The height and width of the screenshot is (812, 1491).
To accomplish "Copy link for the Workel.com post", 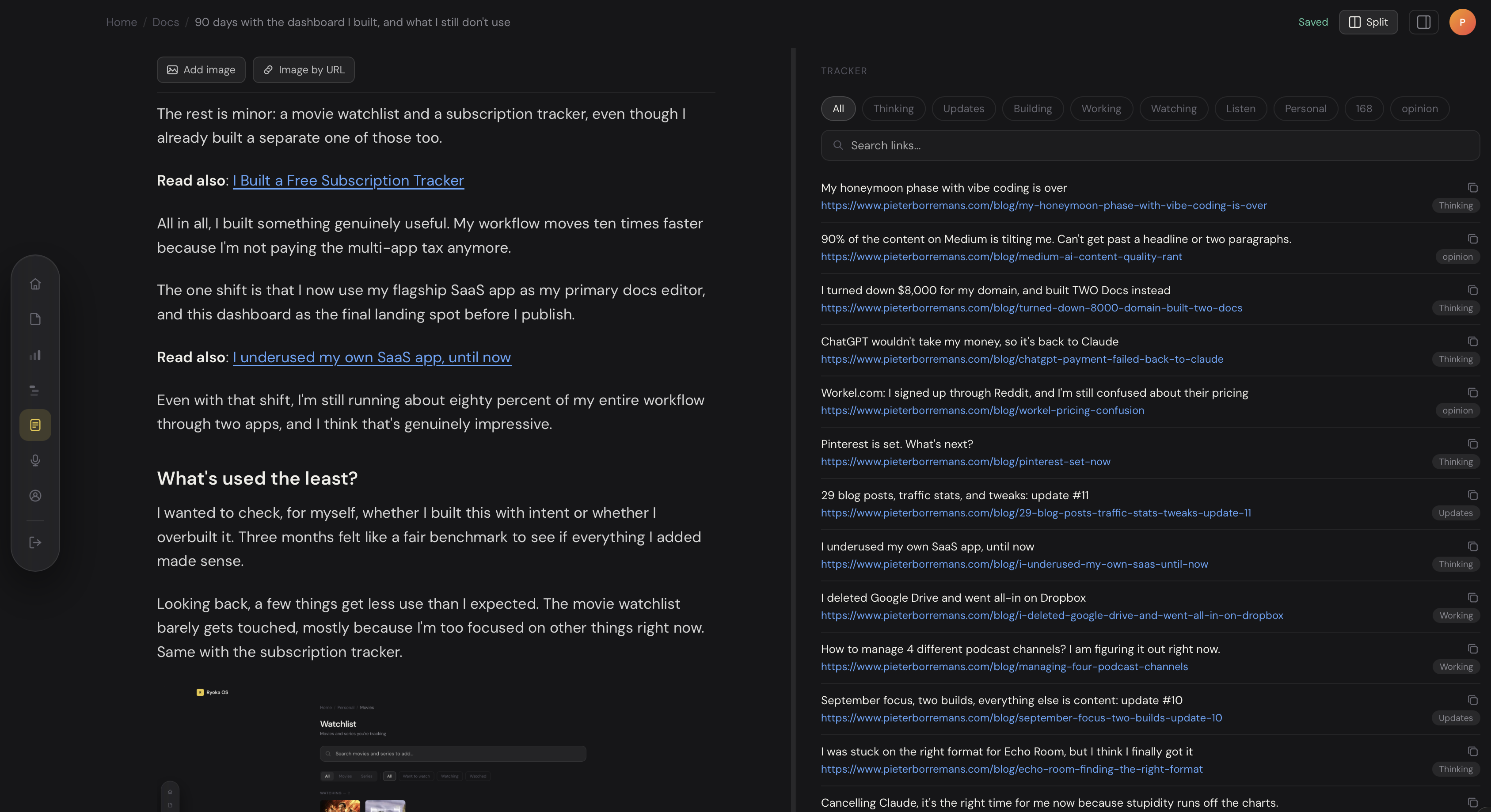I will click(1472, 392).
